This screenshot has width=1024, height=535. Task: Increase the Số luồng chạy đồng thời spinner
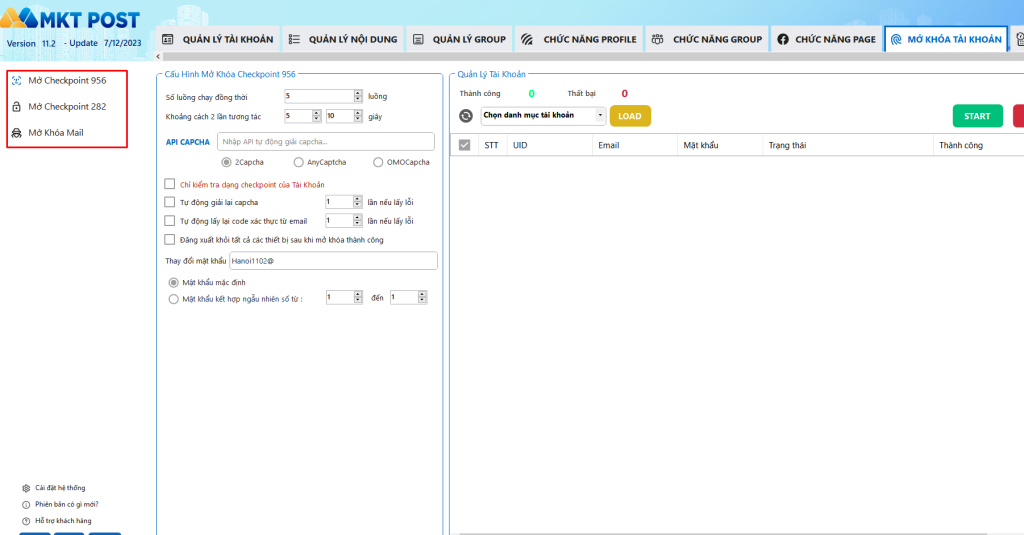point(358,93)
